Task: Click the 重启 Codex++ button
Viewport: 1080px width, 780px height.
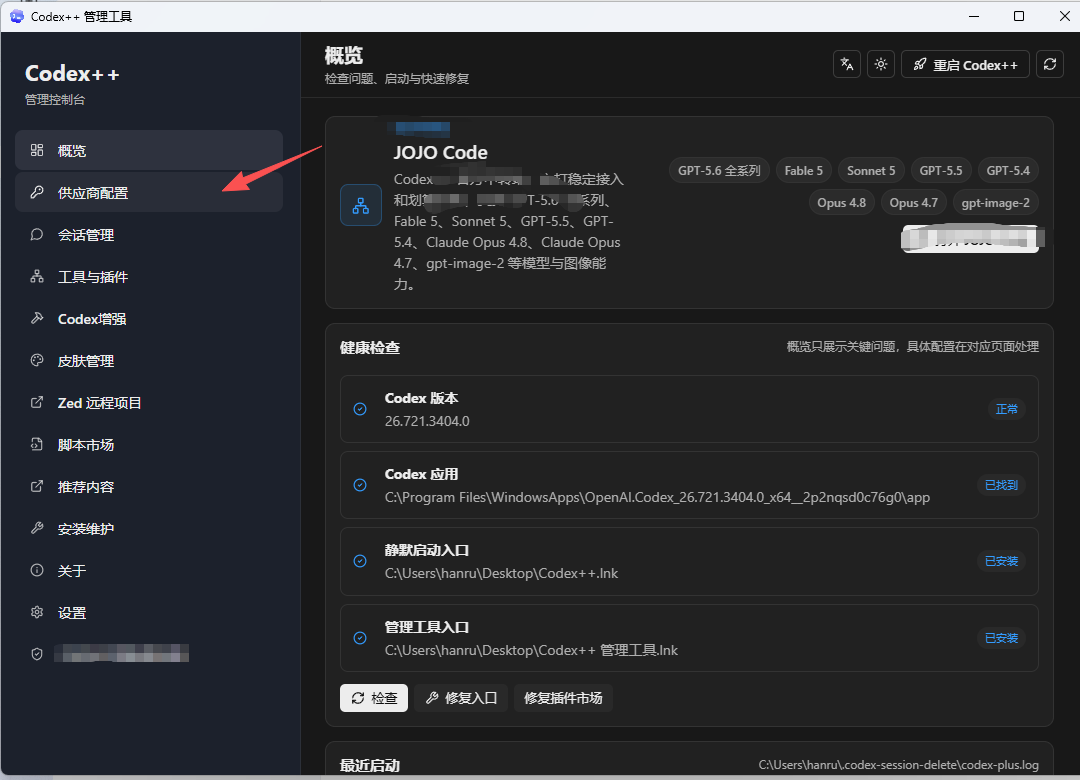Action: tap(965, 65)
